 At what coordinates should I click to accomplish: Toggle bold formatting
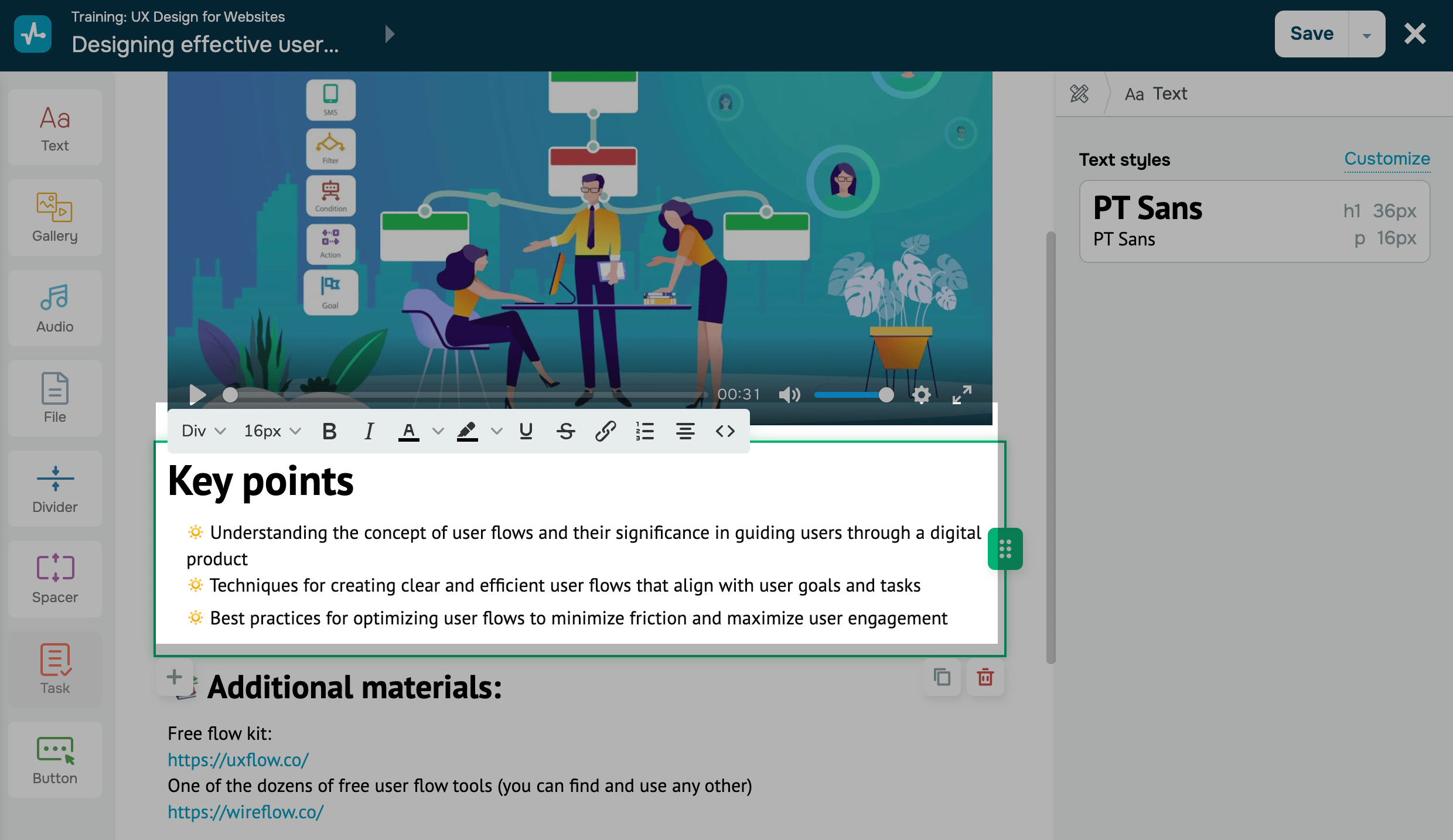click(329, 431)
